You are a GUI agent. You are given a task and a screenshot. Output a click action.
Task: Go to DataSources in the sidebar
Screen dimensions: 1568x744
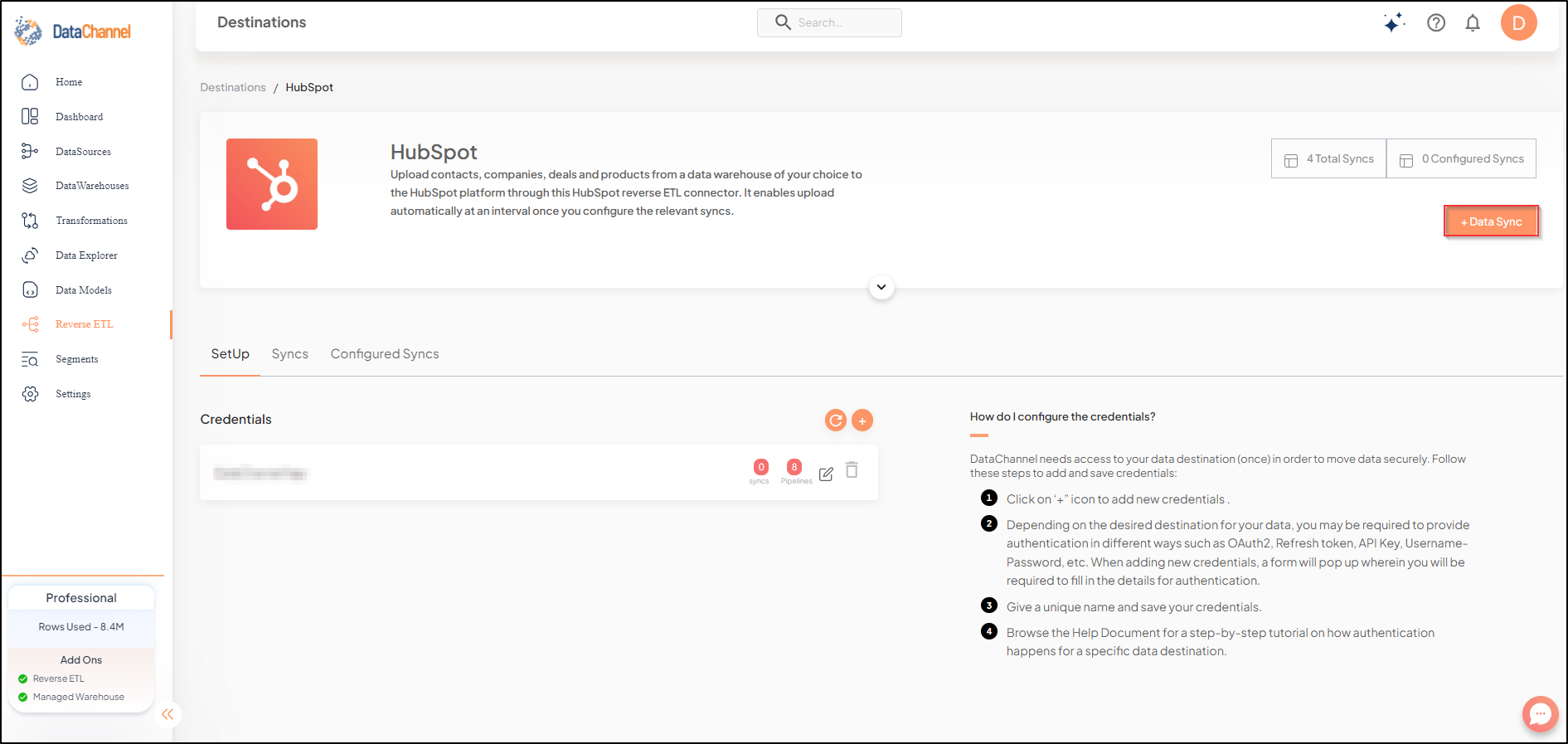click(83, 152)
